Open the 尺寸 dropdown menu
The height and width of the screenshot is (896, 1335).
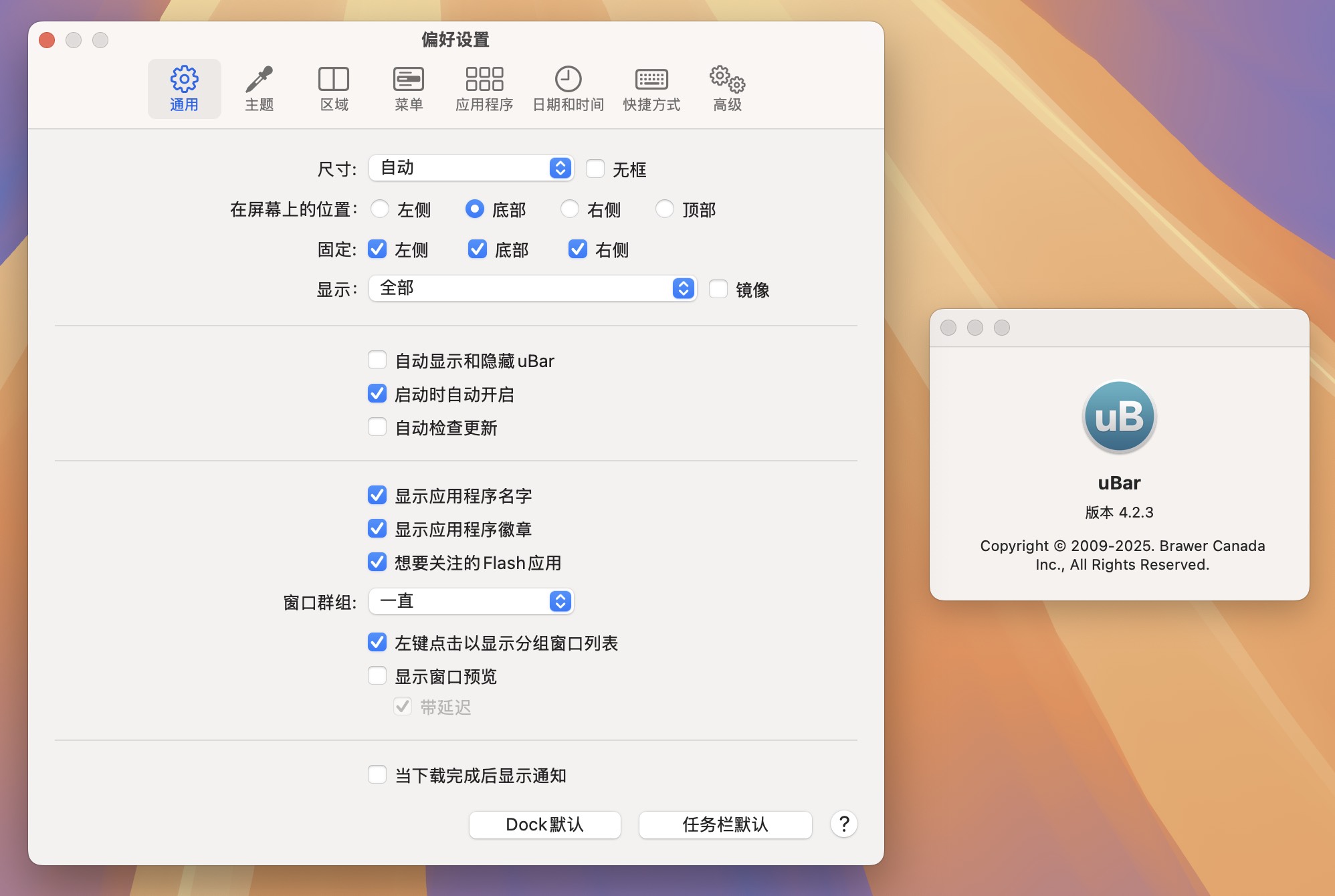(471, 169)
